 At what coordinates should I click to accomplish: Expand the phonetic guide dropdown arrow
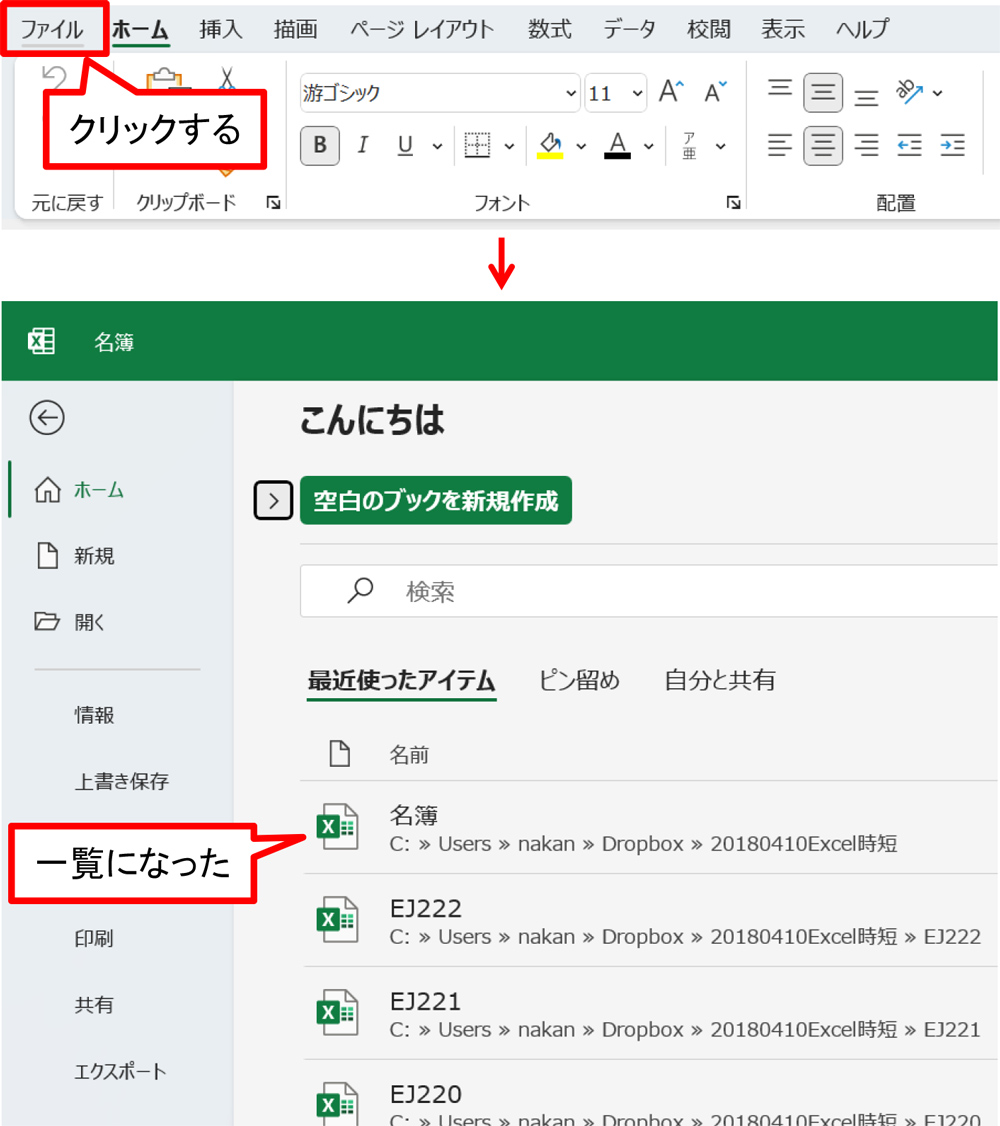[x=721, y=146]
